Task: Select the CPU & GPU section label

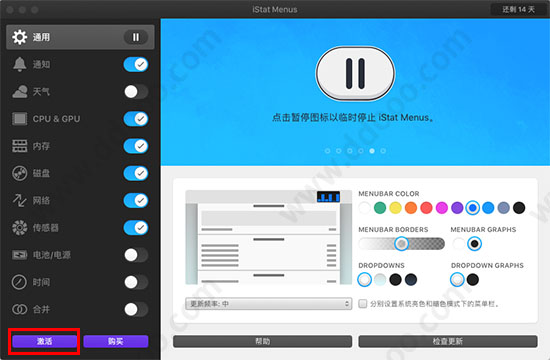Action: pos(56,119)
